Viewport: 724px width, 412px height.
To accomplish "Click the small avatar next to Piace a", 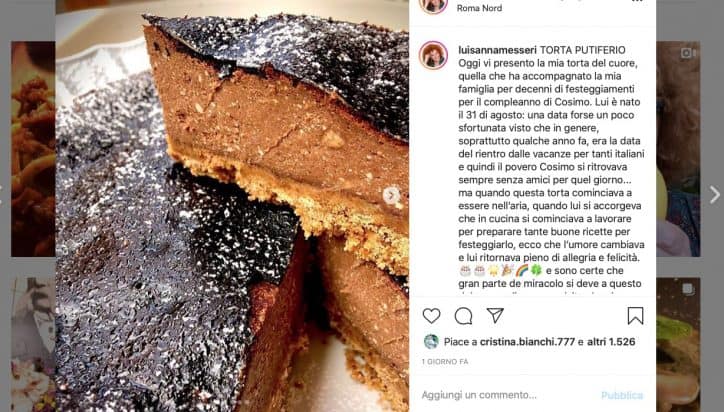I will (431, 342).
